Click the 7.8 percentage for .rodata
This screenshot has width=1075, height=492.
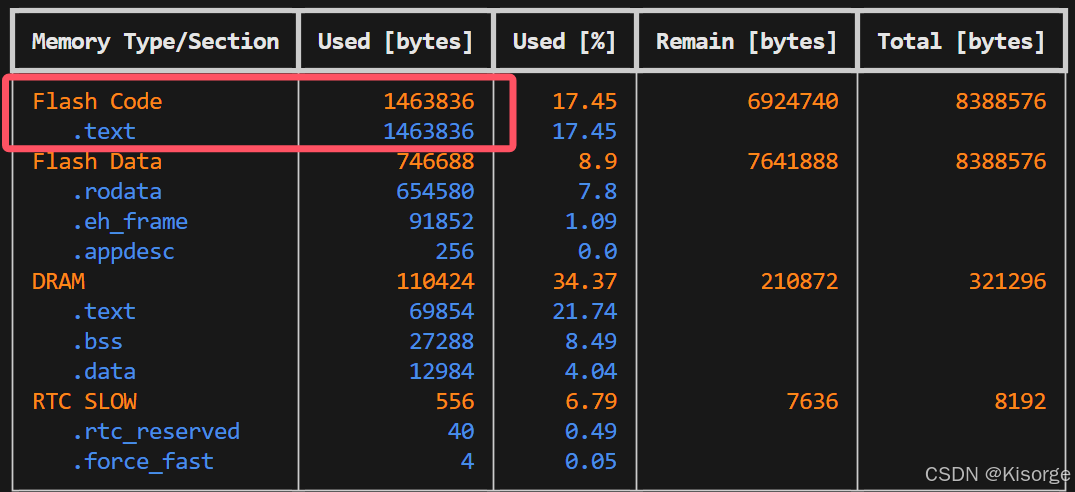[598, 191]
